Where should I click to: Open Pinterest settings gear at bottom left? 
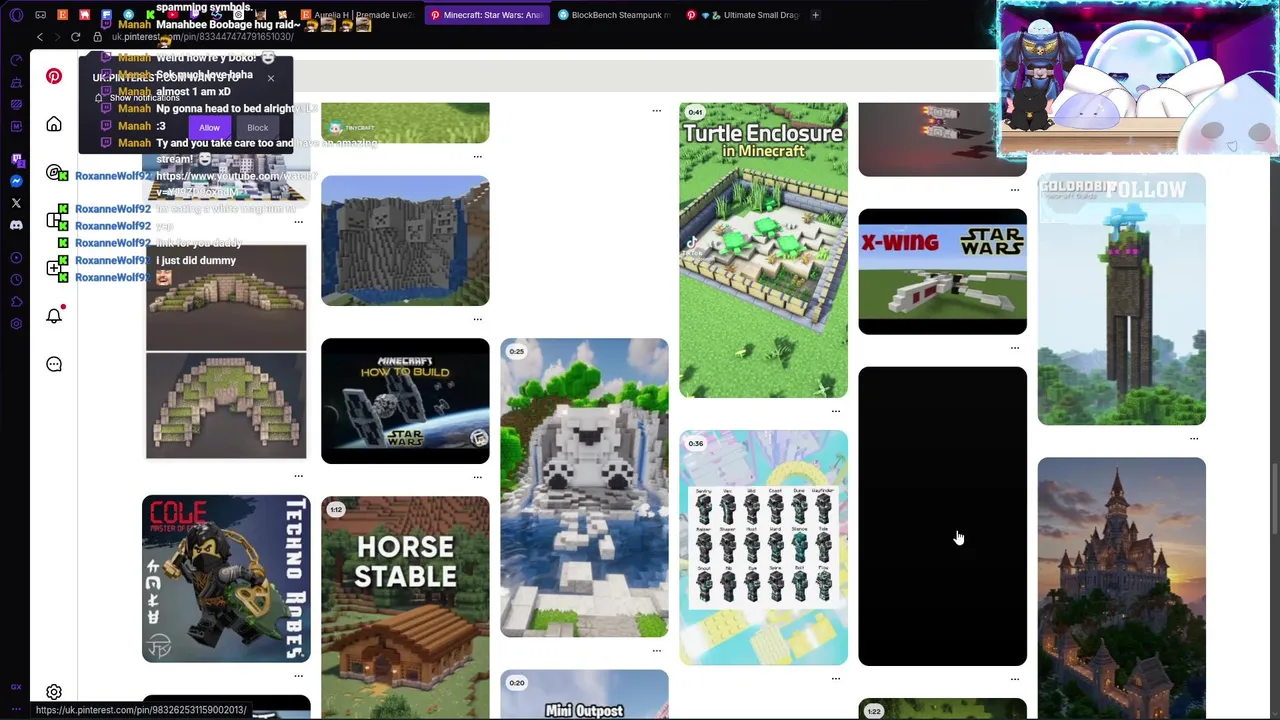pos(54,692)
